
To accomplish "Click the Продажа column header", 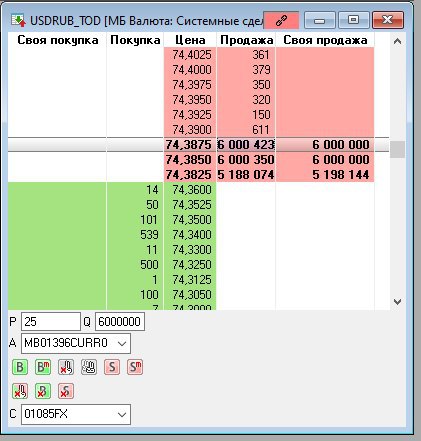I will point(247,40).
